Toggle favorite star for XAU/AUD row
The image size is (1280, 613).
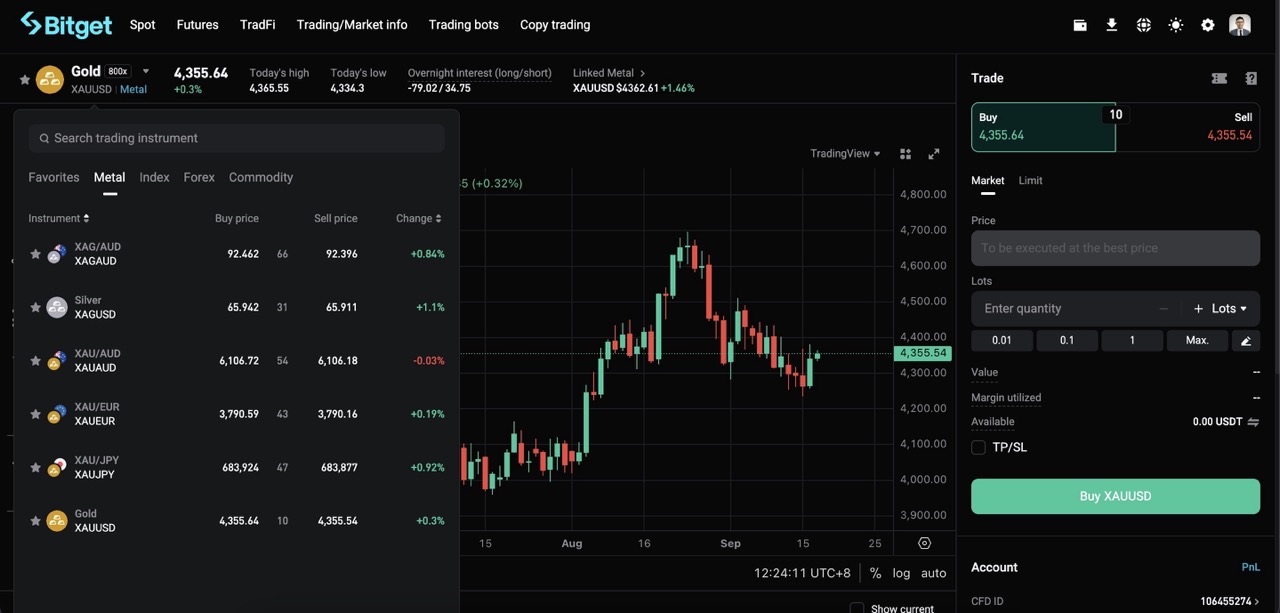tap(35, 361)
